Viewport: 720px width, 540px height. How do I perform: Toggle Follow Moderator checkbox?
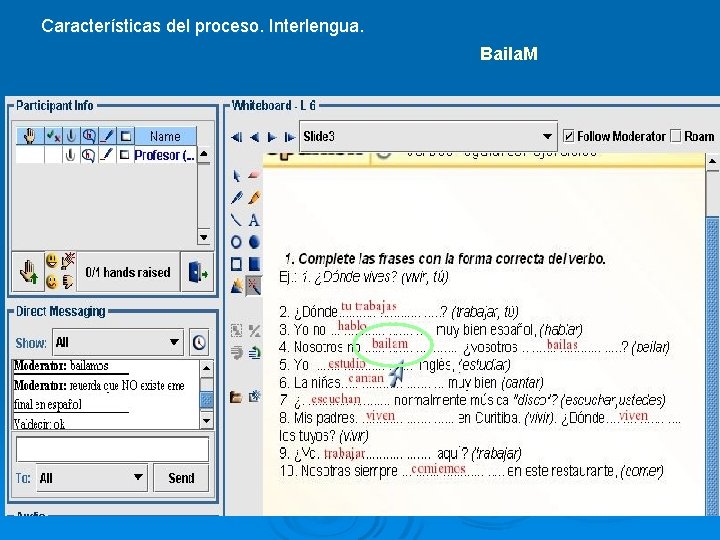point(568,136)
